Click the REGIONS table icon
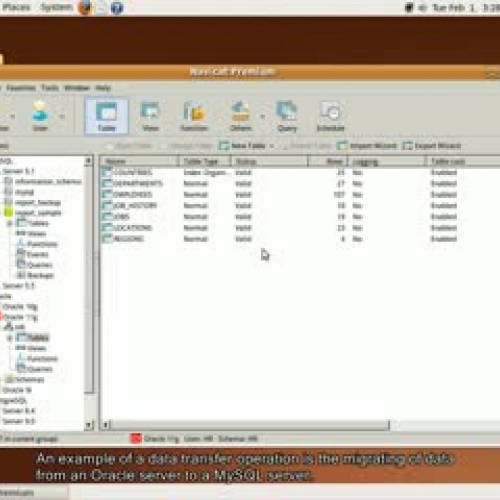 [x=107, y=239]
